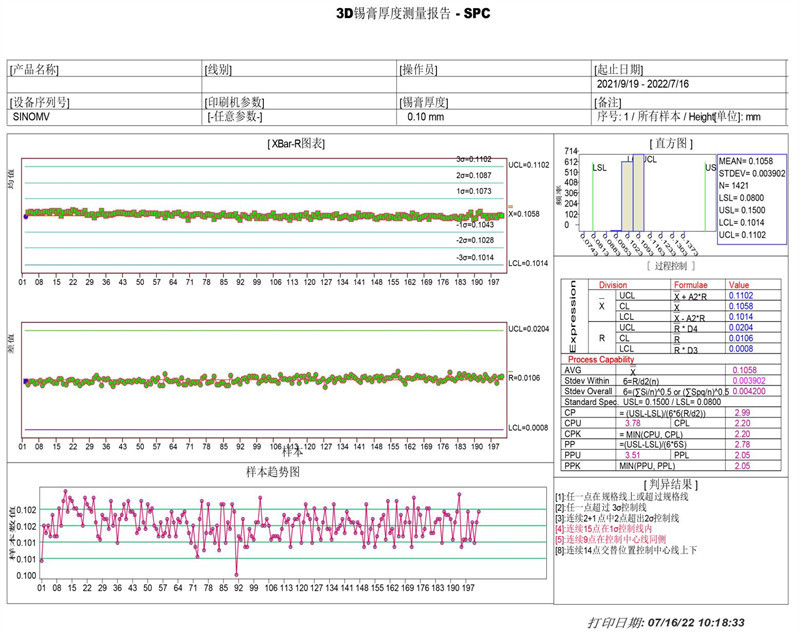Click the purple first data point on XBar chart

[26, 215]
